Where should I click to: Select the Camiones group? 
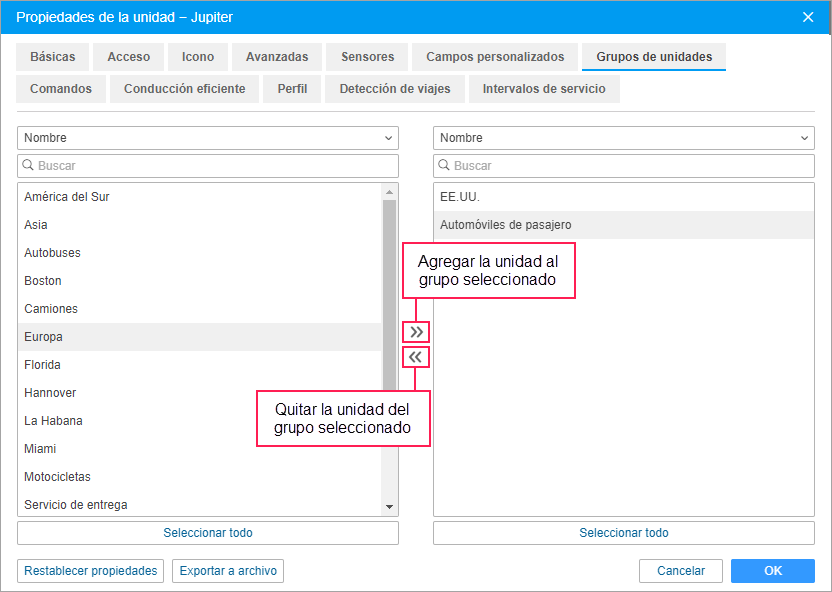click(x=200, y=309)
